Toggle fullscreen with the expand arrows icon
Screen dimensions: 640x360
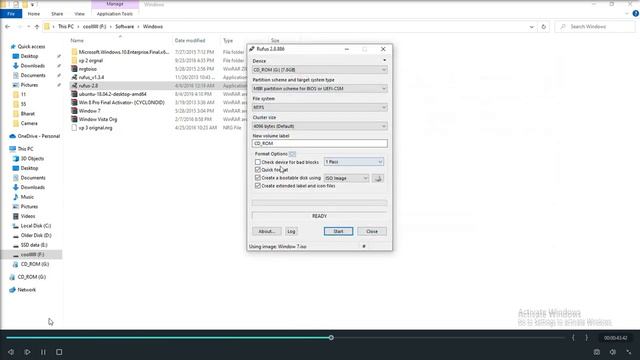pyautogui.click(x=629, y=352)
